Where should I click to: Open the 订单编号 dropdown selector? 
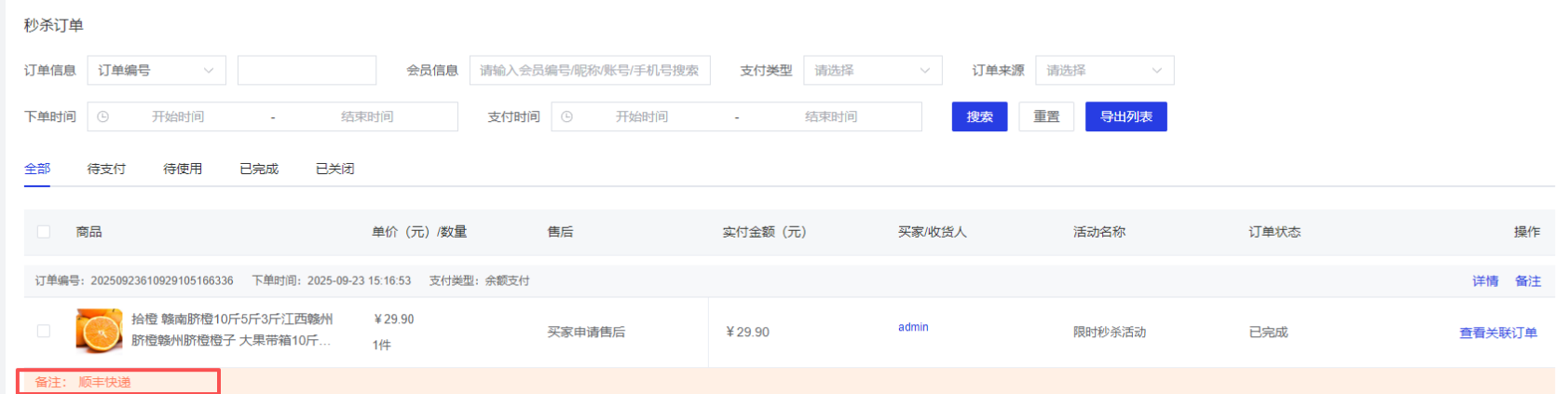[156, 71]
